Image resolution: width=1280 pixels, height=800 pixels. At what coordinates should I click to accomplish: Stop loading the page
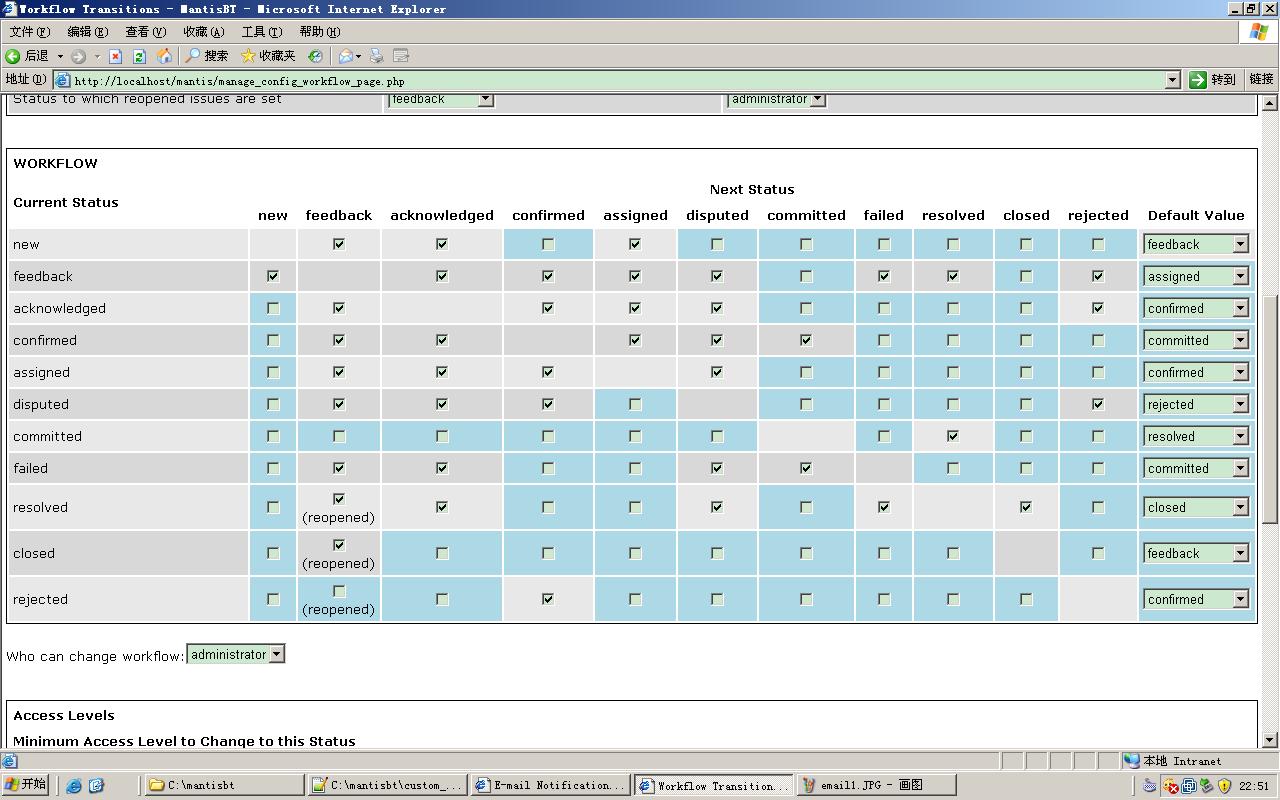[x=115, y=56]
